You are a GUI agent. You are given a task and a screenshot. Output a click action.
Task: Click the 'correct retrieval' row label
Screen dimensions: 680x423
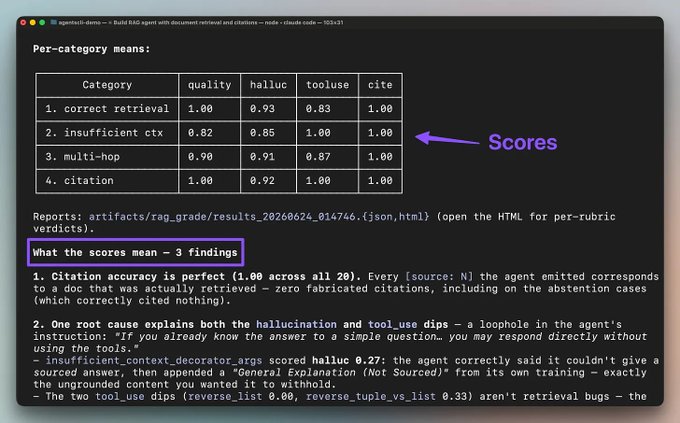pos(116,109)
